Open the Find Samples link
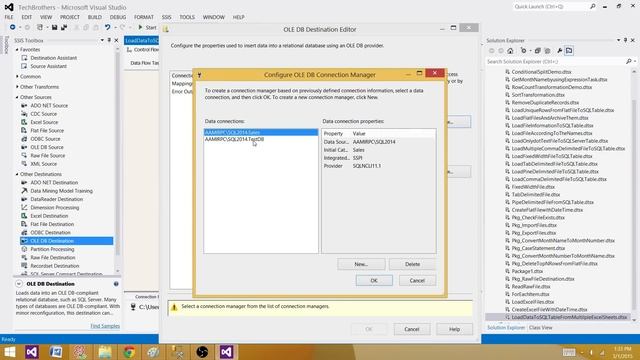 (105, 326)
